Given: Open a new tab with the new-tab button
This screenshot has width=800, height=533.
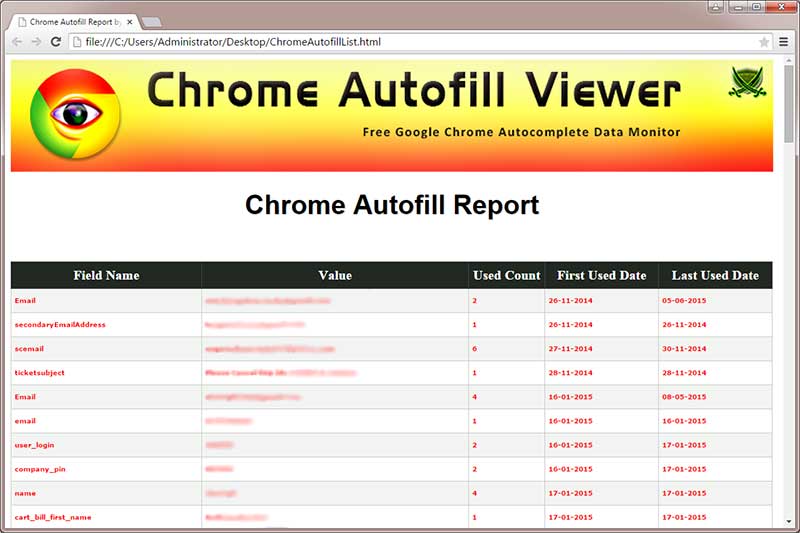Looking at the screenshot, I should click(x=151, y=21).
